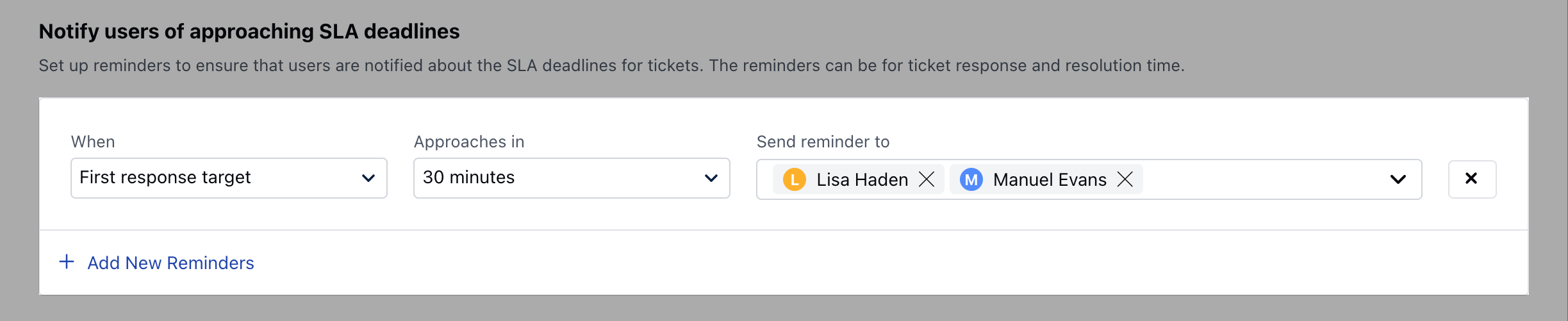Click the reminder setup description text
The height and width of the screenshot is (321, 1568).
(x=611, y=65)
